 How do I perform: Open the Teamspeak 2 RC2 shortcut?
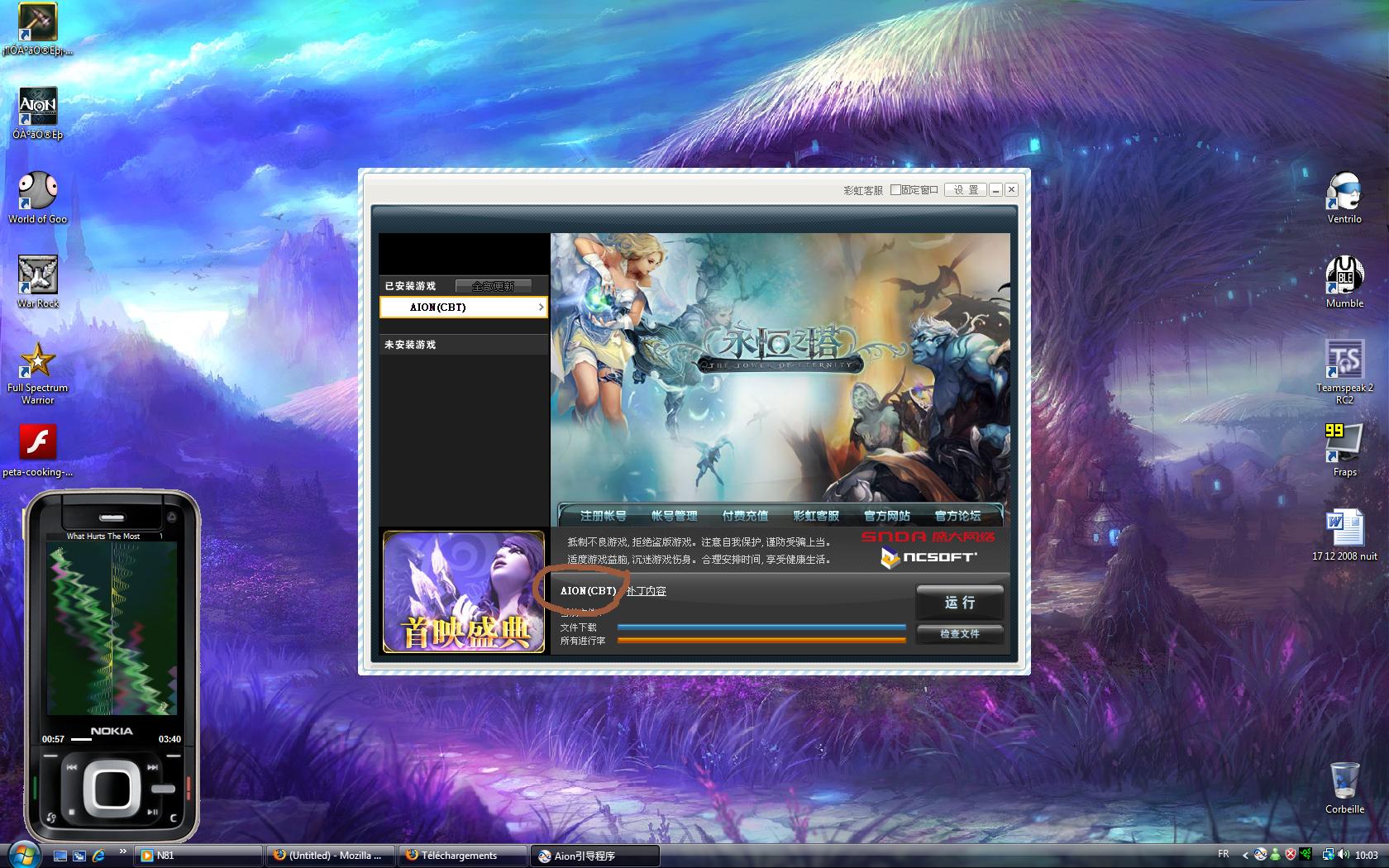[x=1344, y=372]
